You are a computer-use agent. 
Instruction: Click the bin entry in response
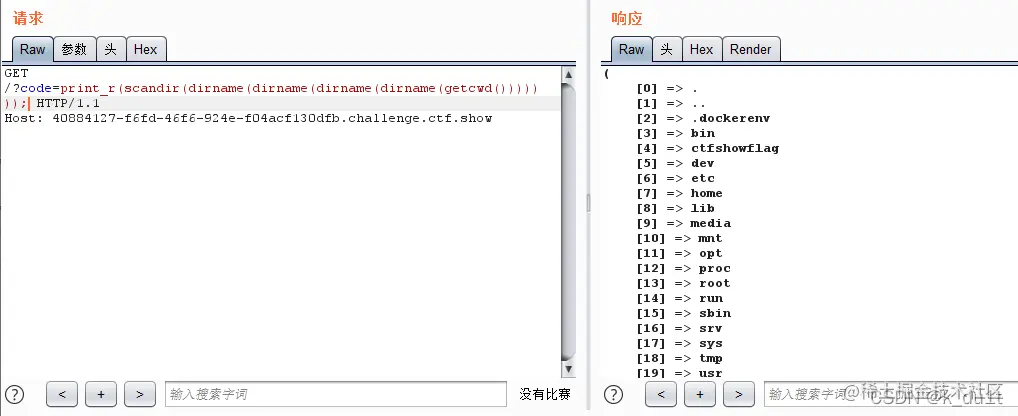[x=703, y=133]
